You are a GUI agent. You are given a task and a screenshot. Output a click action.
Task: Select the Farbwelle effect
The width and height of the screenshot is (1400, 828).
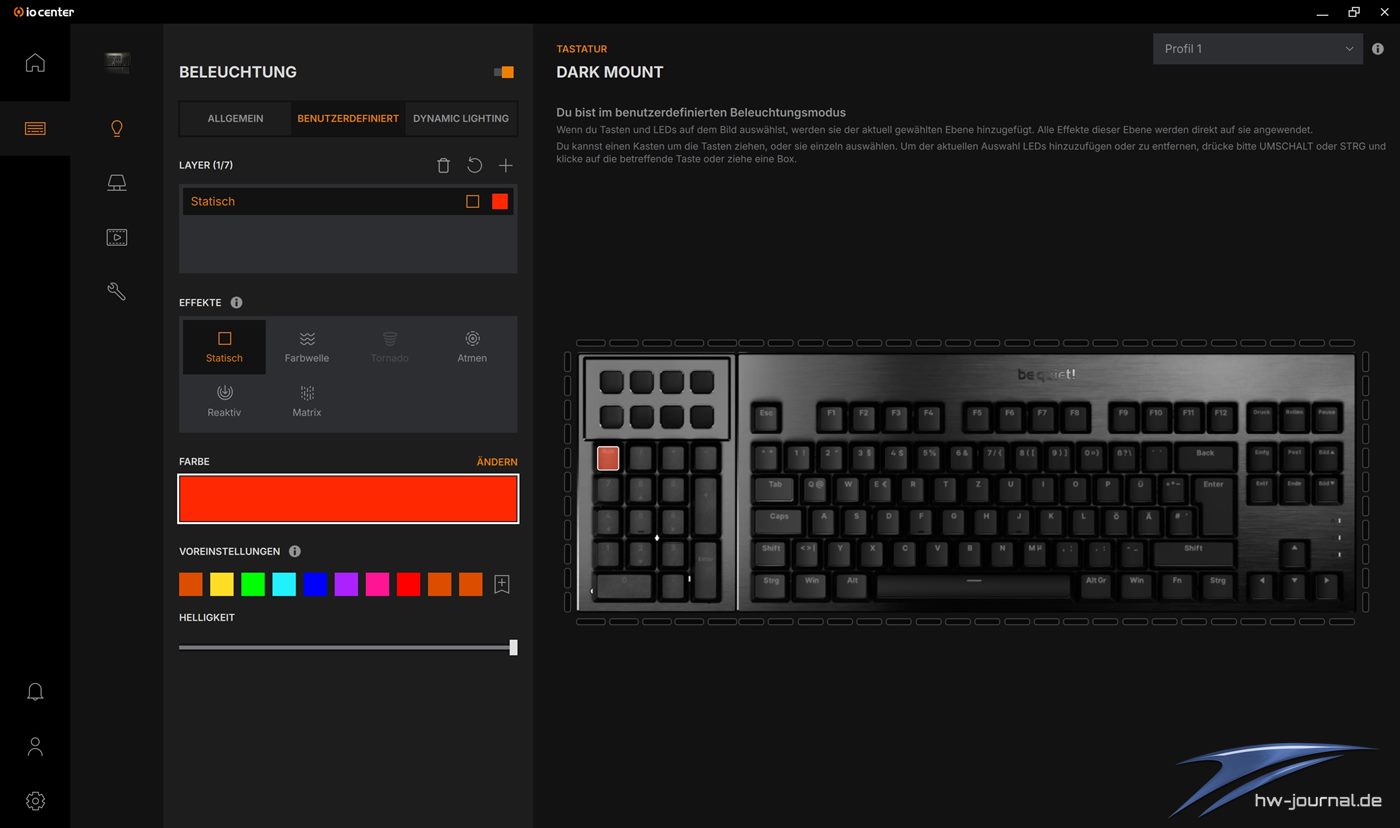[x=307, y=347]
